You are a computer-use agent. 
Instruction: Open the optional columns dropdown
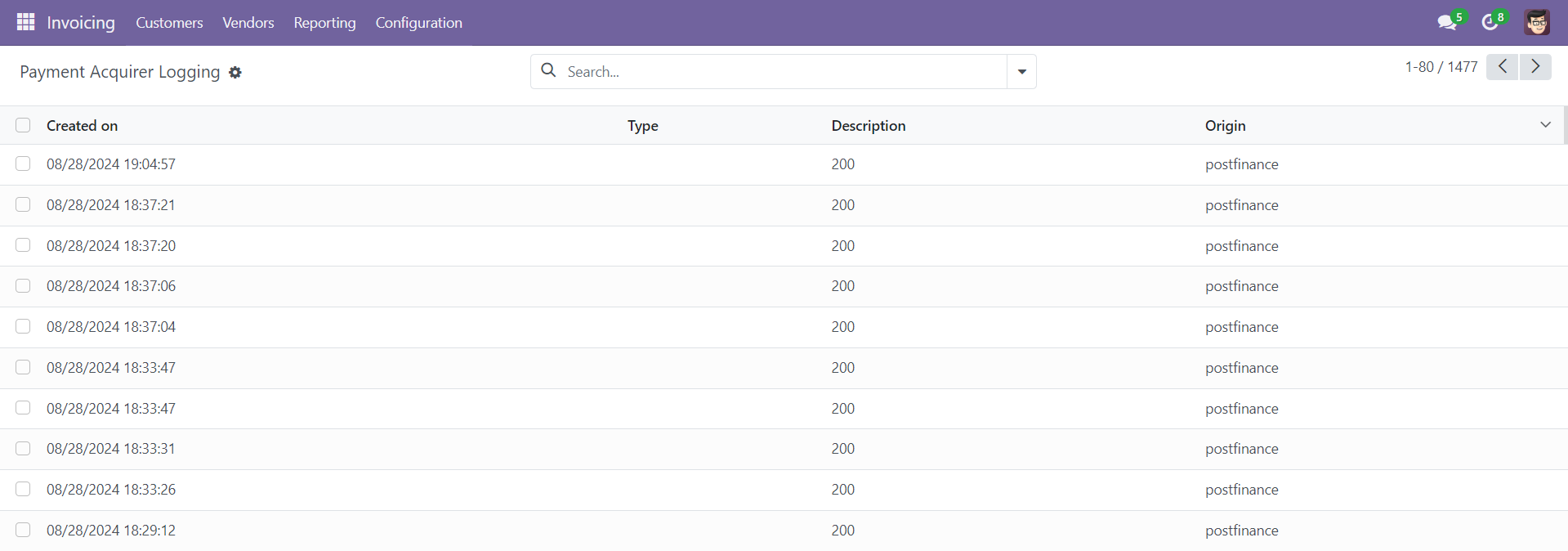click(x=1545, y=125)
